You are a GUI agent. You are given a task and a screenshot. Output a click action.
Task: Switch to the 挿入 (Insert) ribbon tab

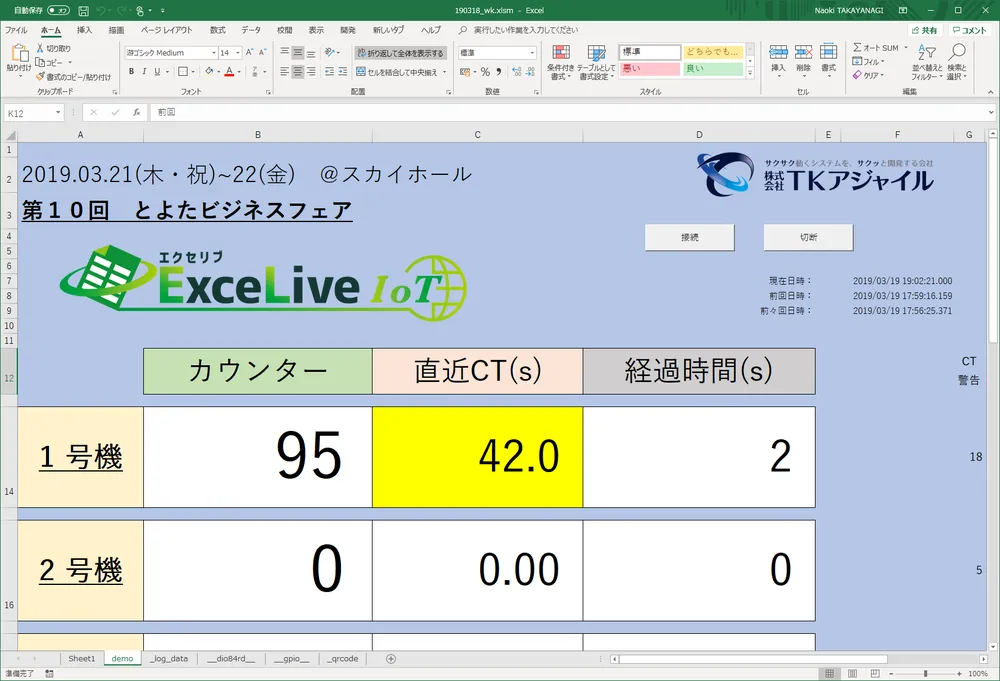(84, 30)
